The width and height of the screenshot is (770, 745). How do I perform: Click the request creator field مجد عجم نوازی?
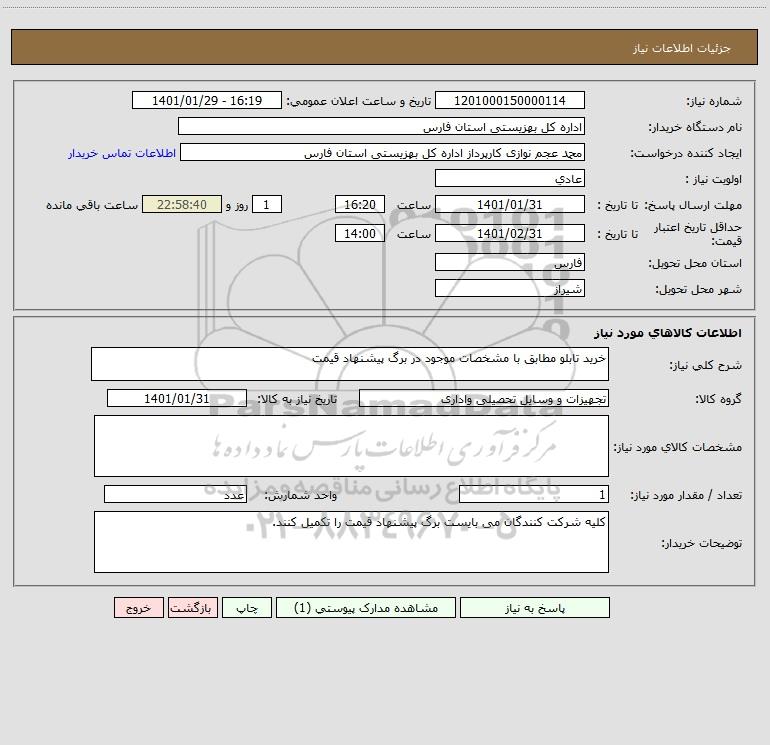[x=382, y=152]
